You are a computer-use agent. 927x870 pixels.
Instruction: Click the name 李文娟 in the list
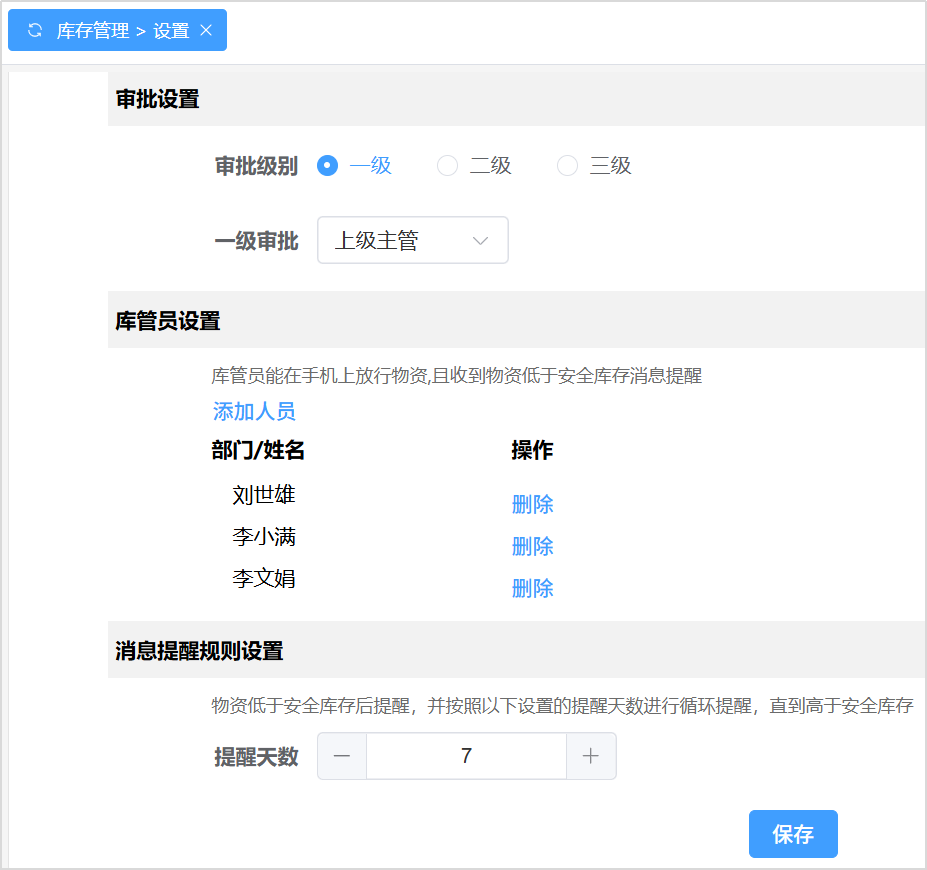point(264,578)
